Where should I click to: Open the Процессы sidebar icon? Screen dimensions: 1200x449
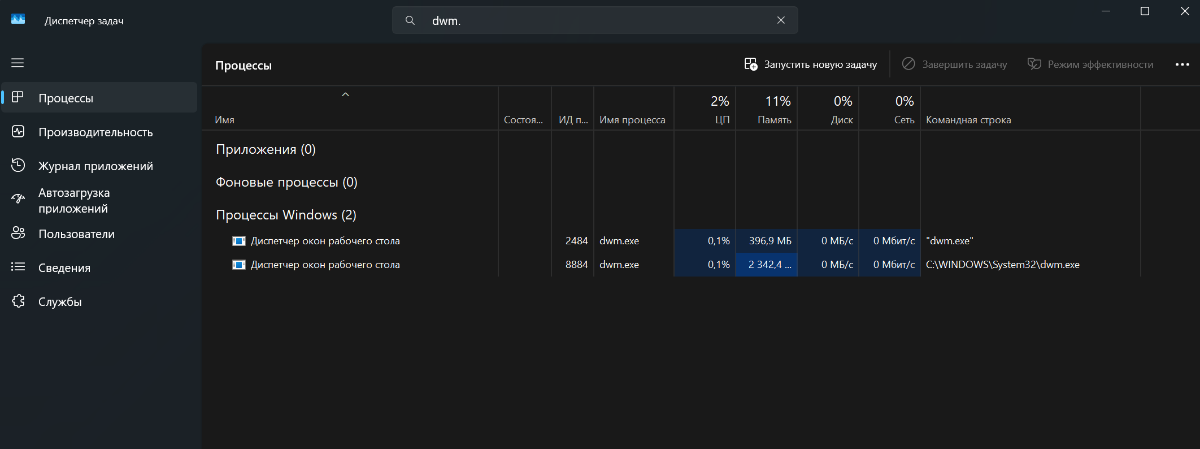17,97
